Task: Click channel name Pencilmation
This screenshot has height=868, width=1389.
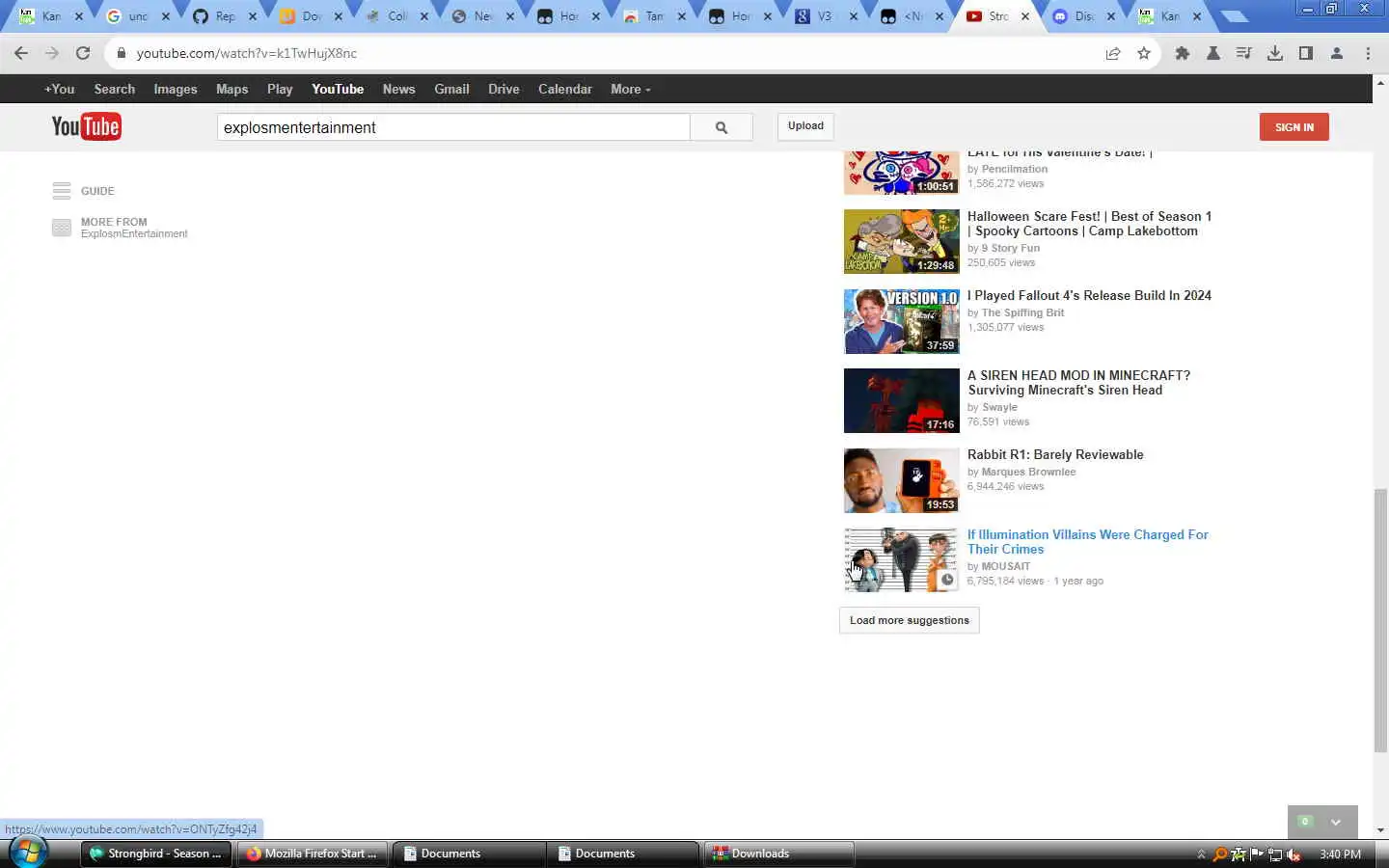Action: tap(1014, 169)
